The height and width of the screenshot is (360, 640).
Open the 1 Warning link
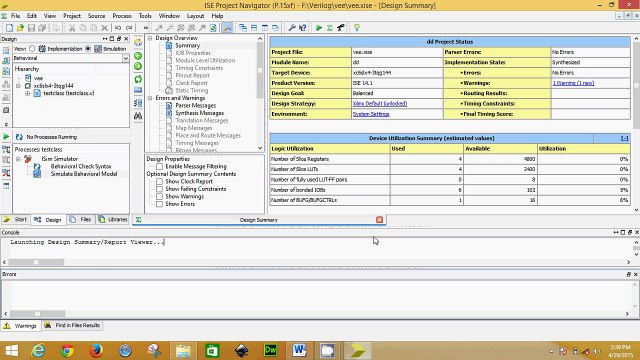(573, 83)
